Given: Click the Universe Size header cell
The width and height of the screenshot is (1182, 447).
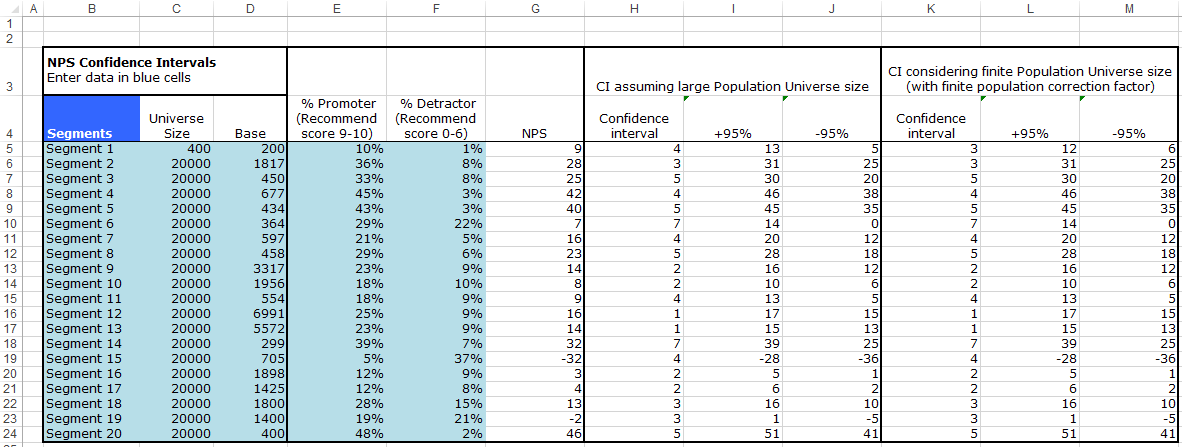Looking at the screenshot, I should [176, 119].
